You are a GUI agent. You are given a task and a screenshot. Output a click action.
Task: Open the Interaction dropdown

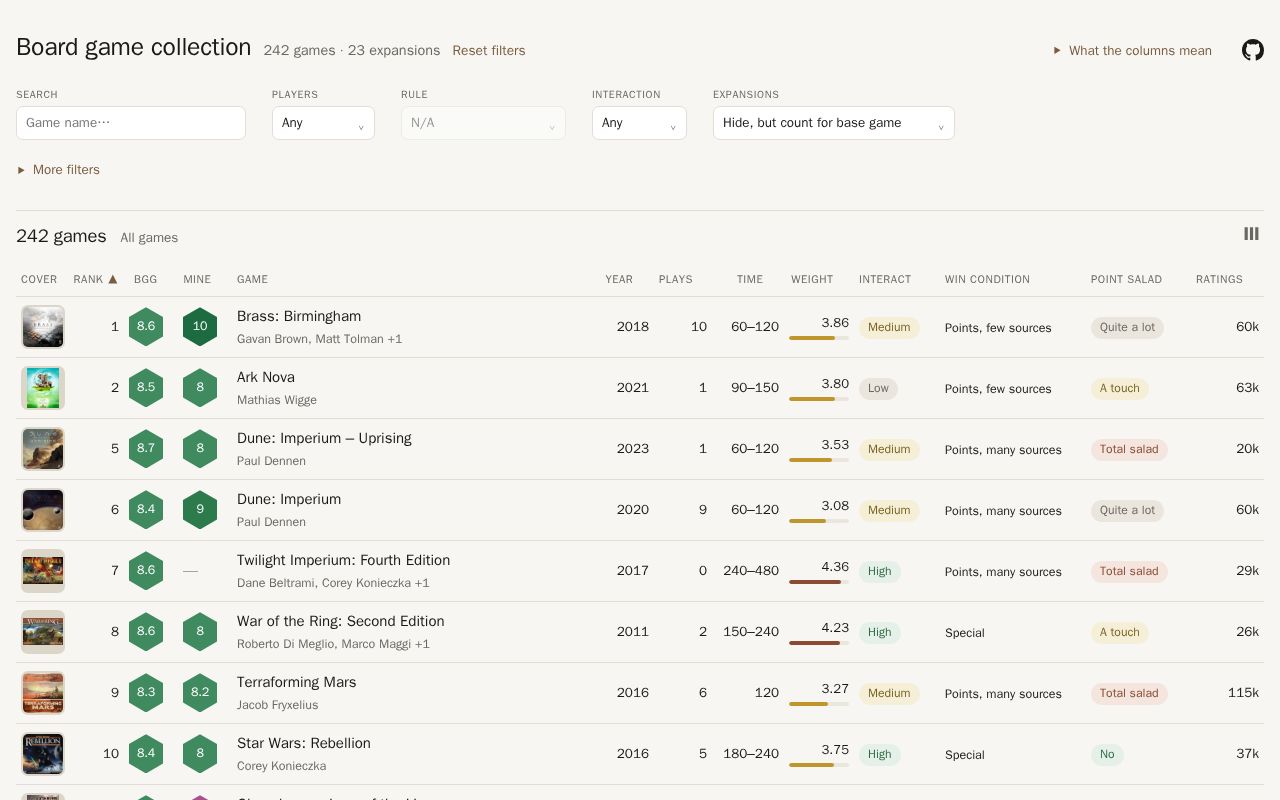[639, 123]
